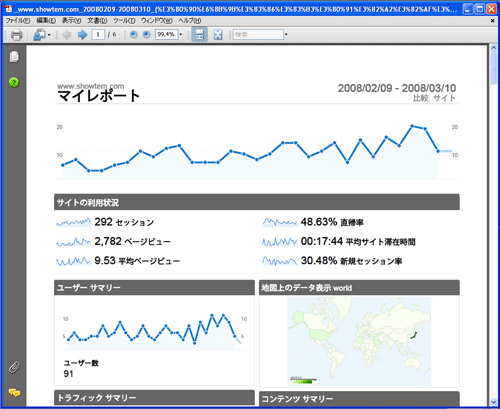Click the トラフィック サマリー section header
This screenshot has height=409, width=500.
[154, 398]
